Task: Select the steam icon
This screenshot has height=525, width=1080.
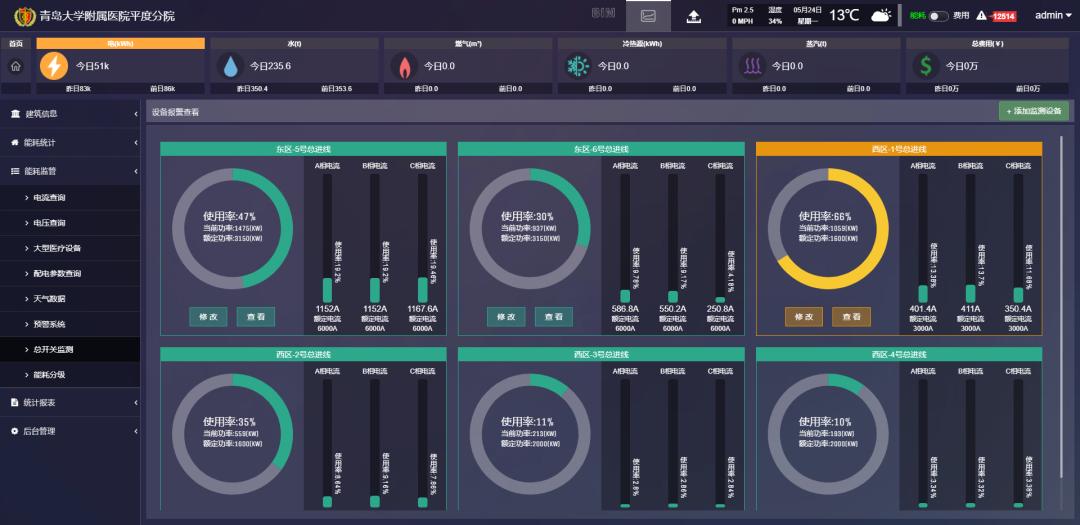Action: (752, 66)
